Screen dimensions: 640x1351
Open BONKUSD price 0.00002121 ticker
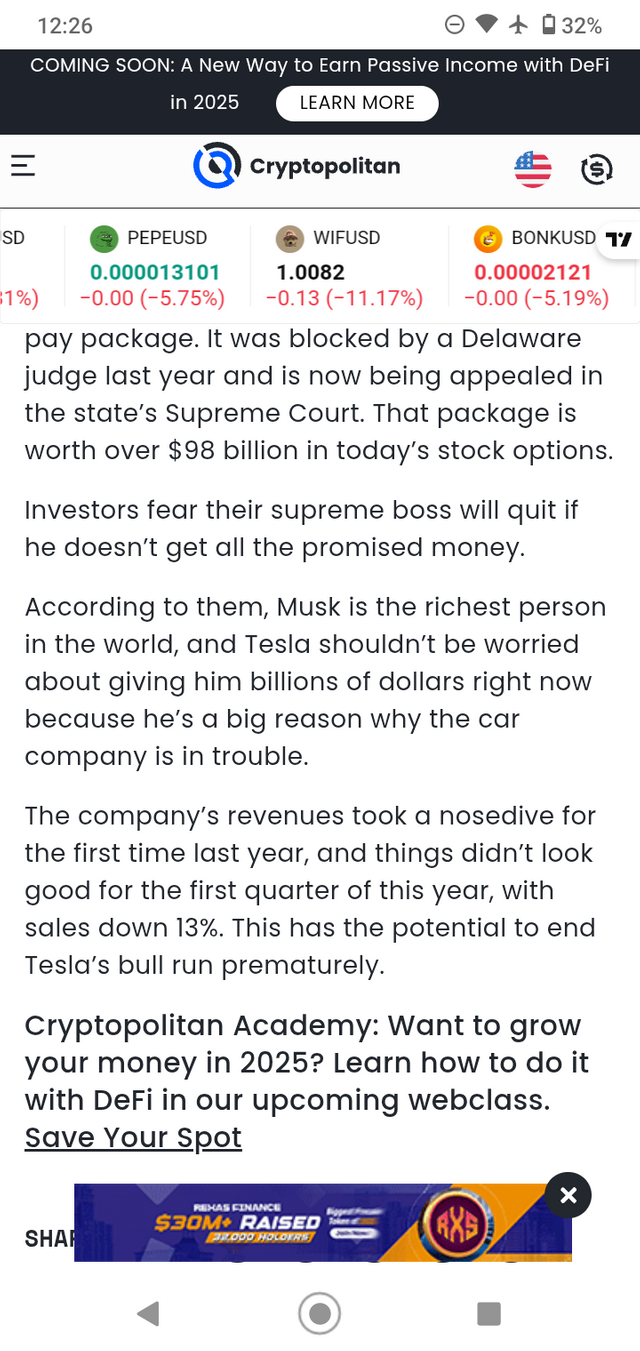(x=533, y=272)
